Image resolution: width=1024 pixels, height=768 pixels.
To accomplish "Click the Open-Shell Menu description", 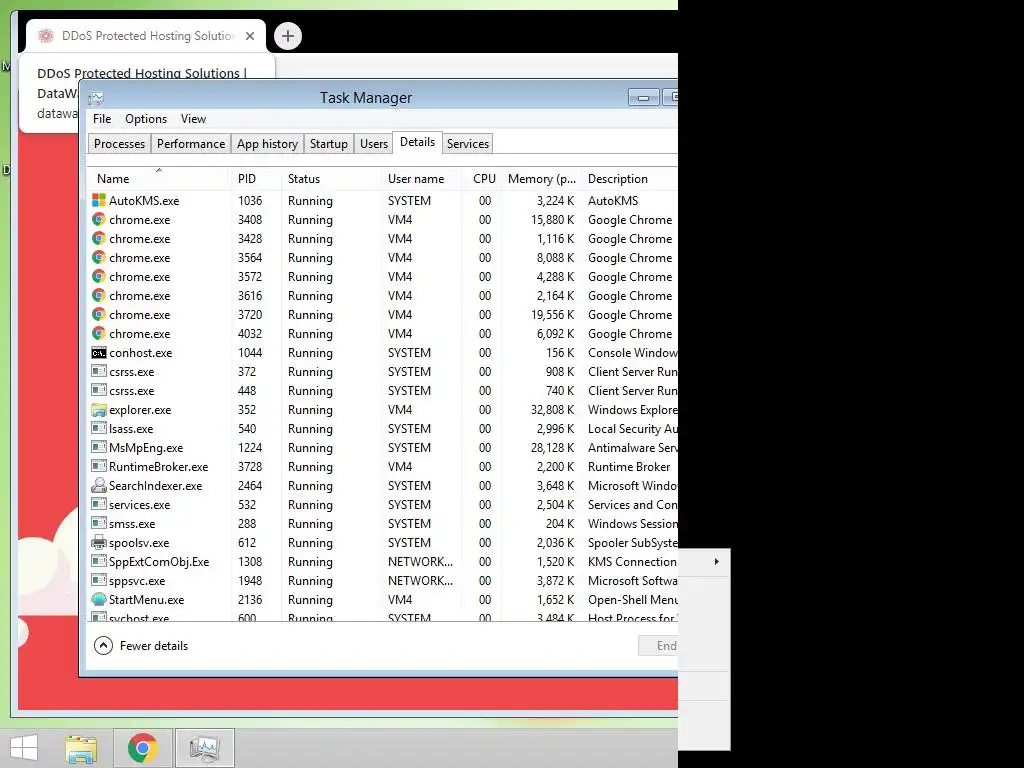I will (632, 600).
